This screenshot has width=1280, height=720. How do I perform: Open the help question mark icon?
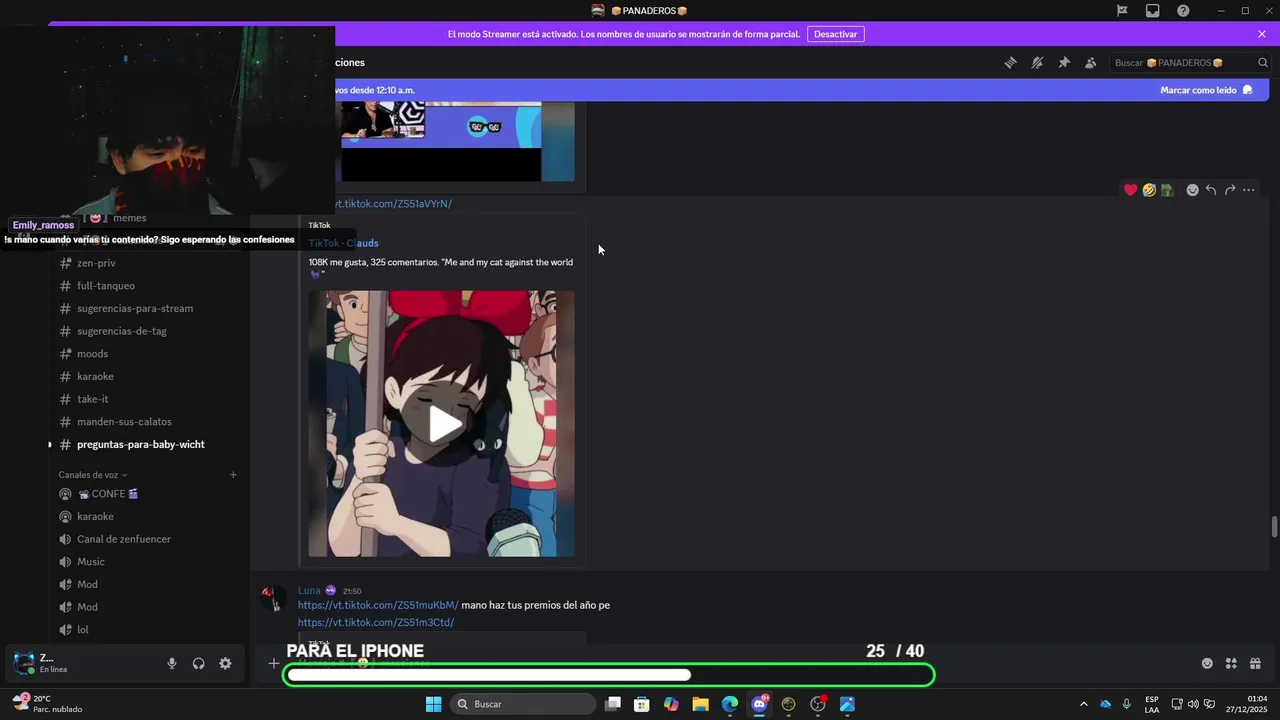[x=1183, y=11]
